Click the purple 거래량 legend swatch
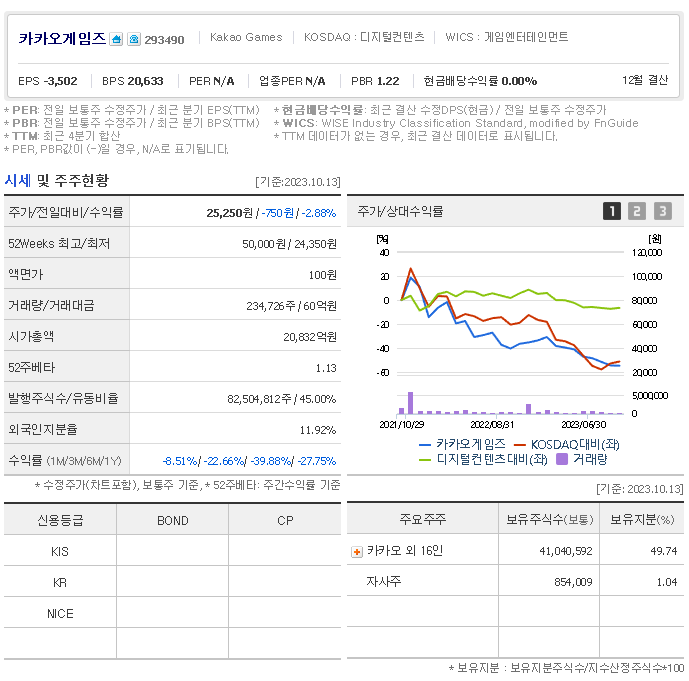 click(562, 460)
